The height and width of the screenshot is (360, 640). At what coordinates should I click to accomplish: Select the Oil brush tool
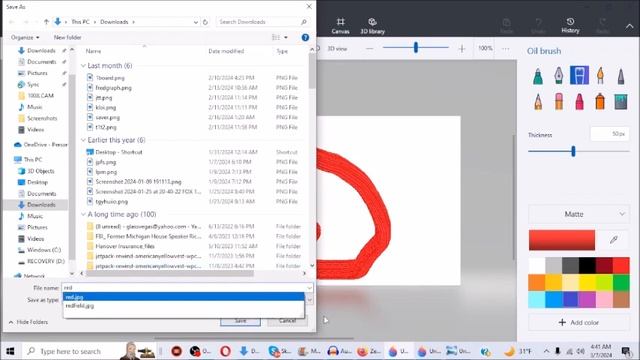tap(579, 75)
